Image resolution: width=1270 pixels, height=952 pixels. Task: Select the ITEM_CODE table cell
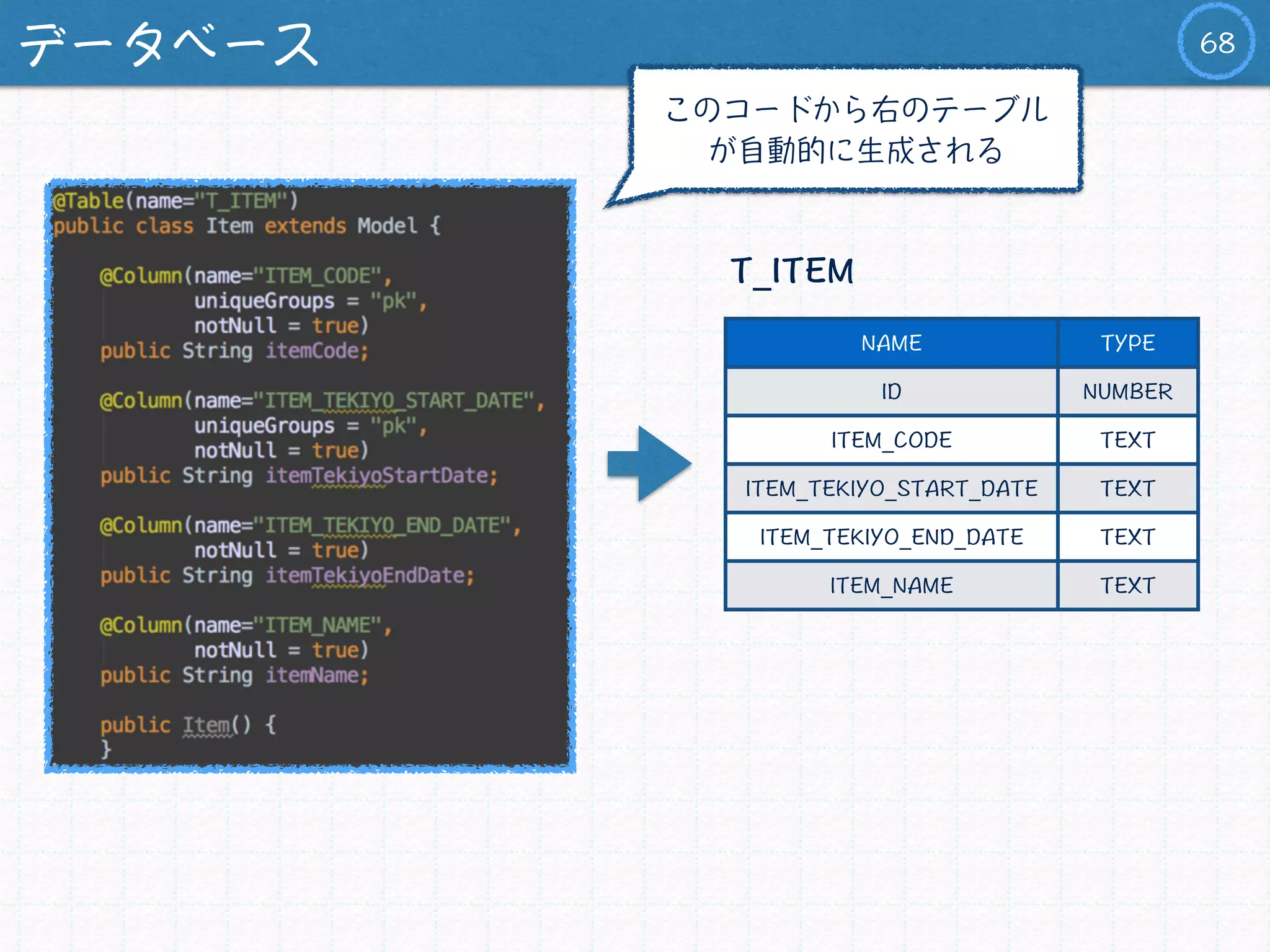pos(890,440)
